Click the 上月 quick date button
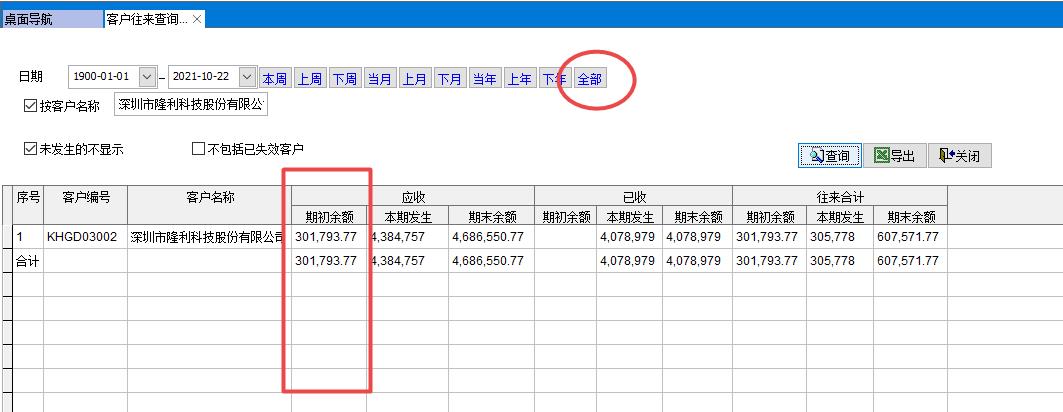1063x412 pixels. coord(415,78)
